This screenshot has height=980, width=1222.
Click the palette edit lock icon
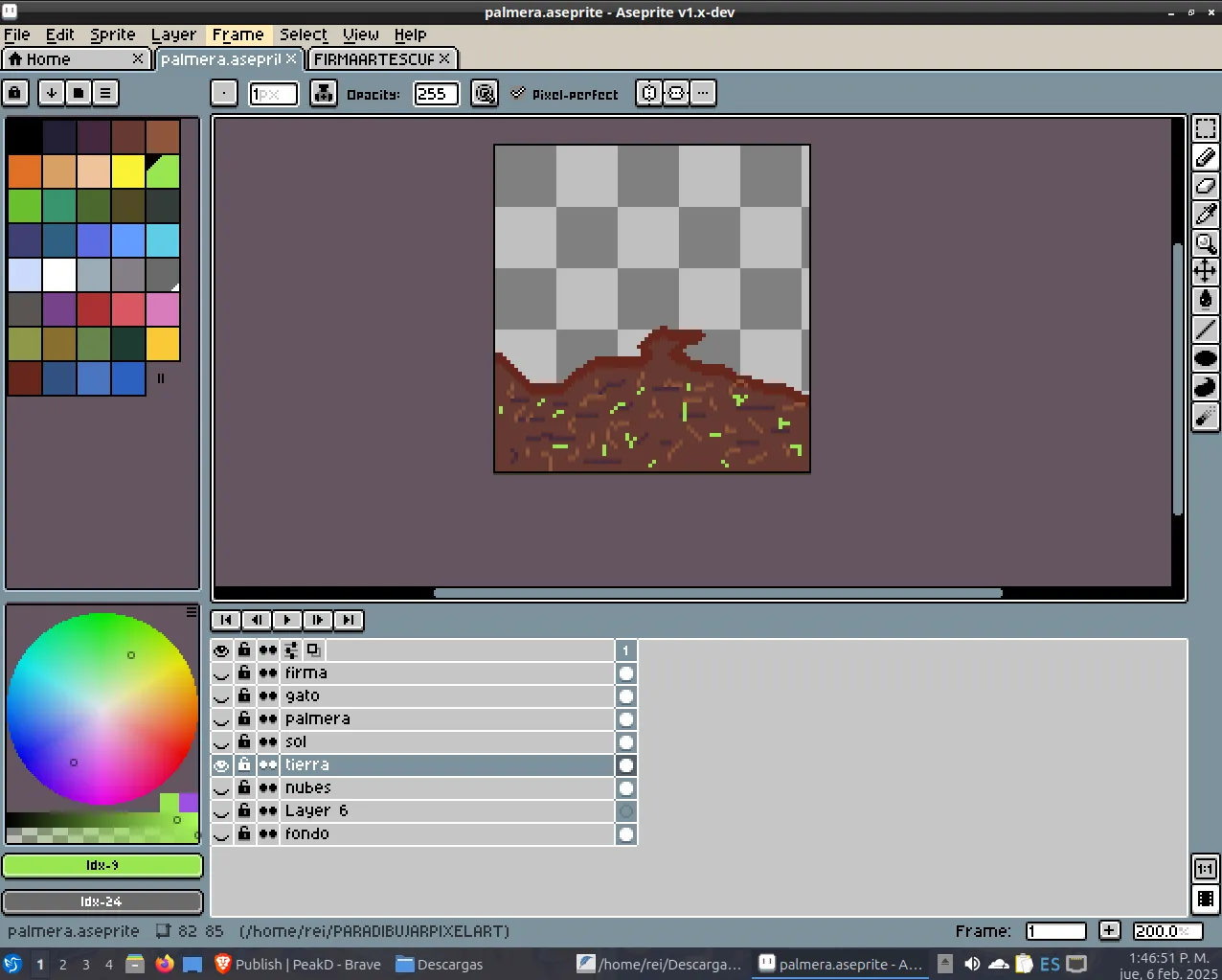15,93
